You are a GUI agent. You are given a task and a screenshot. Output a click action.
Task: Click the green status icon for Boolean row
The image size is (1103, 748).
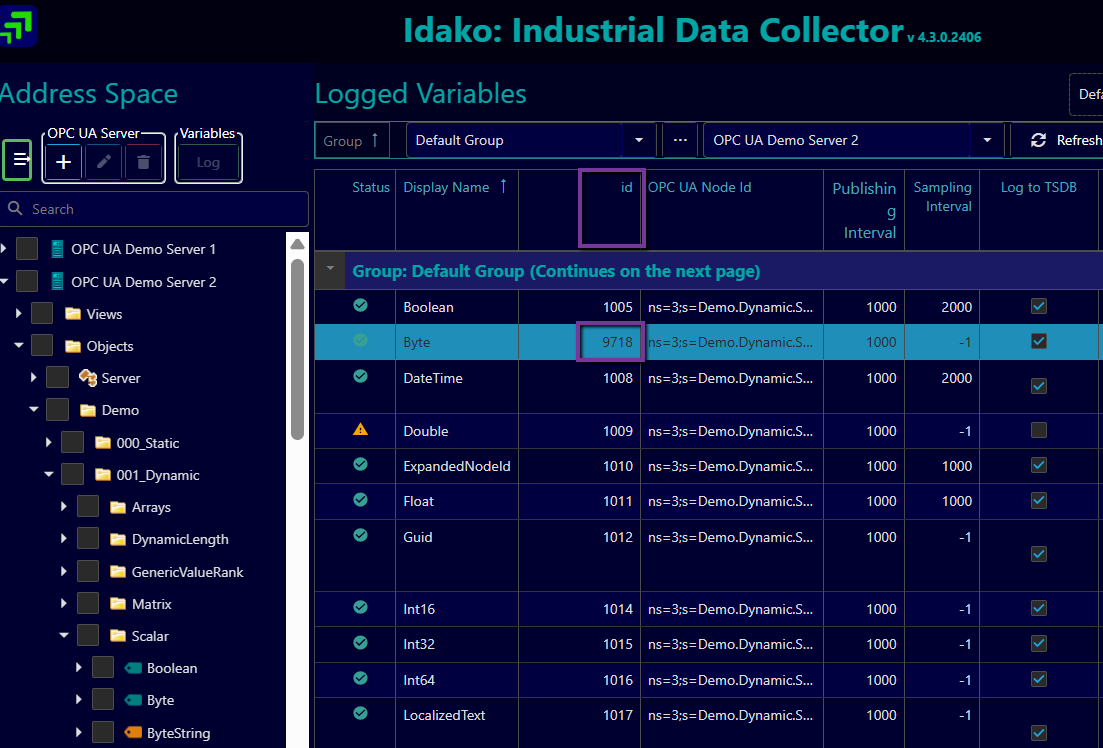[360, 306]
